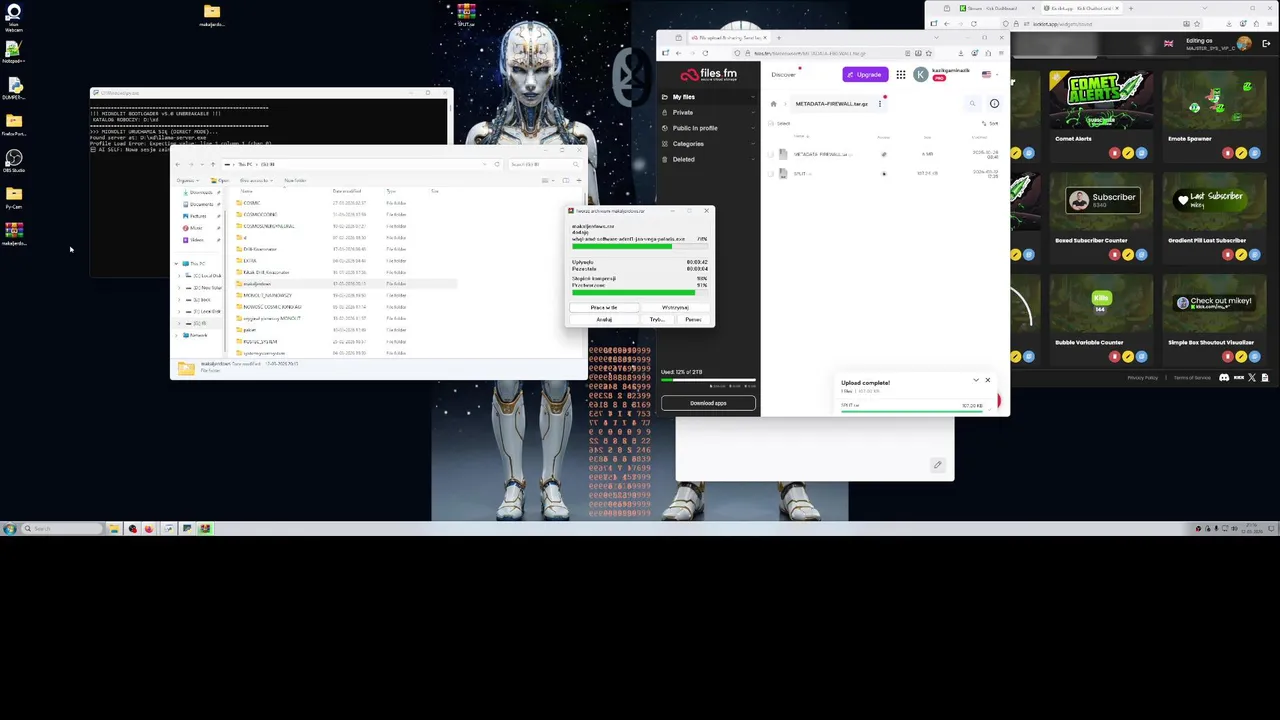Image resolution: width=1280 pixels, height=720 pixels.
Task: Click the Windows Start button
Action: coord(9,529)
